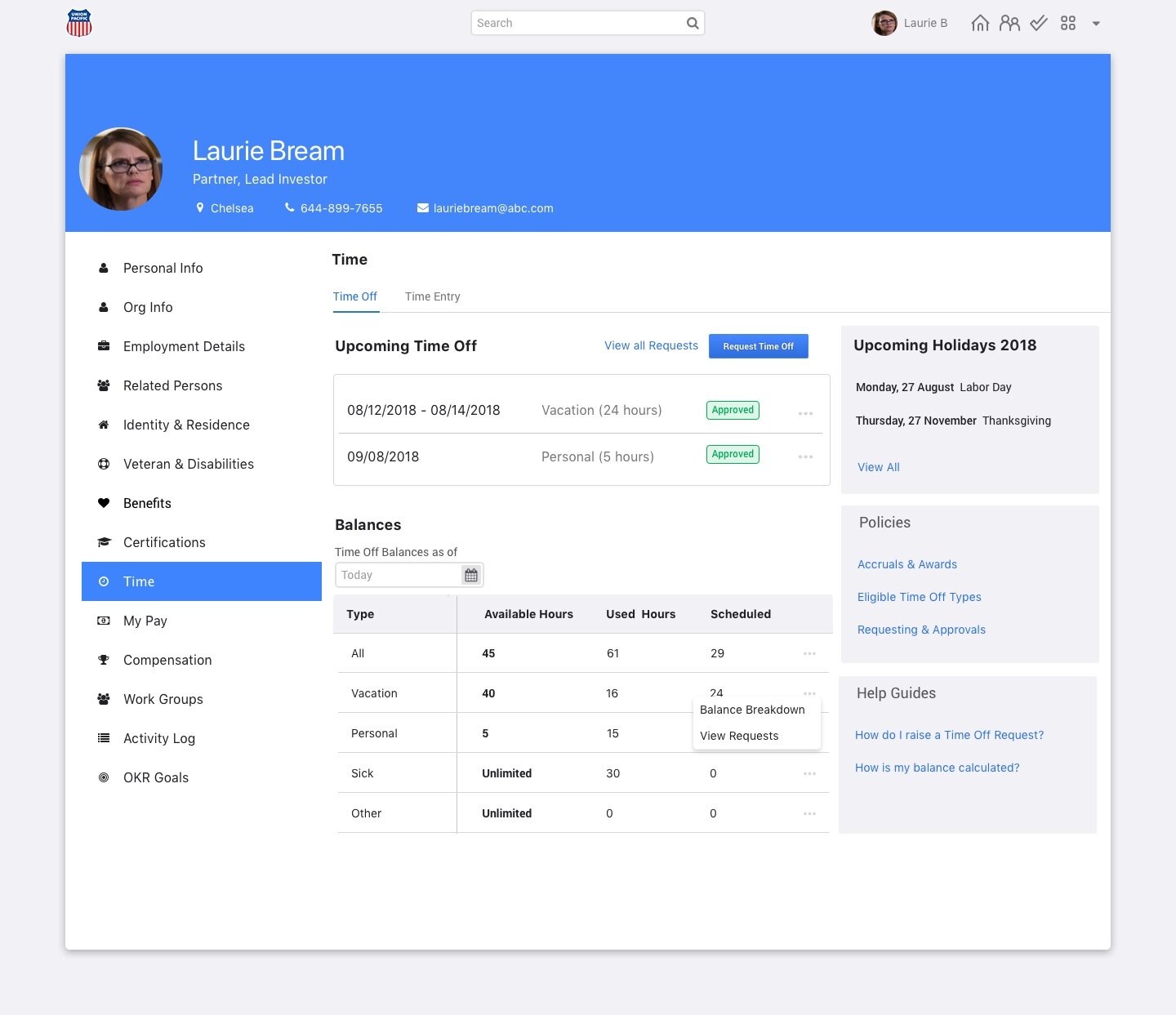Choose View Requests from the popup menu
This screenshot has width=1176, height=1015.
(x=739, y=736)
